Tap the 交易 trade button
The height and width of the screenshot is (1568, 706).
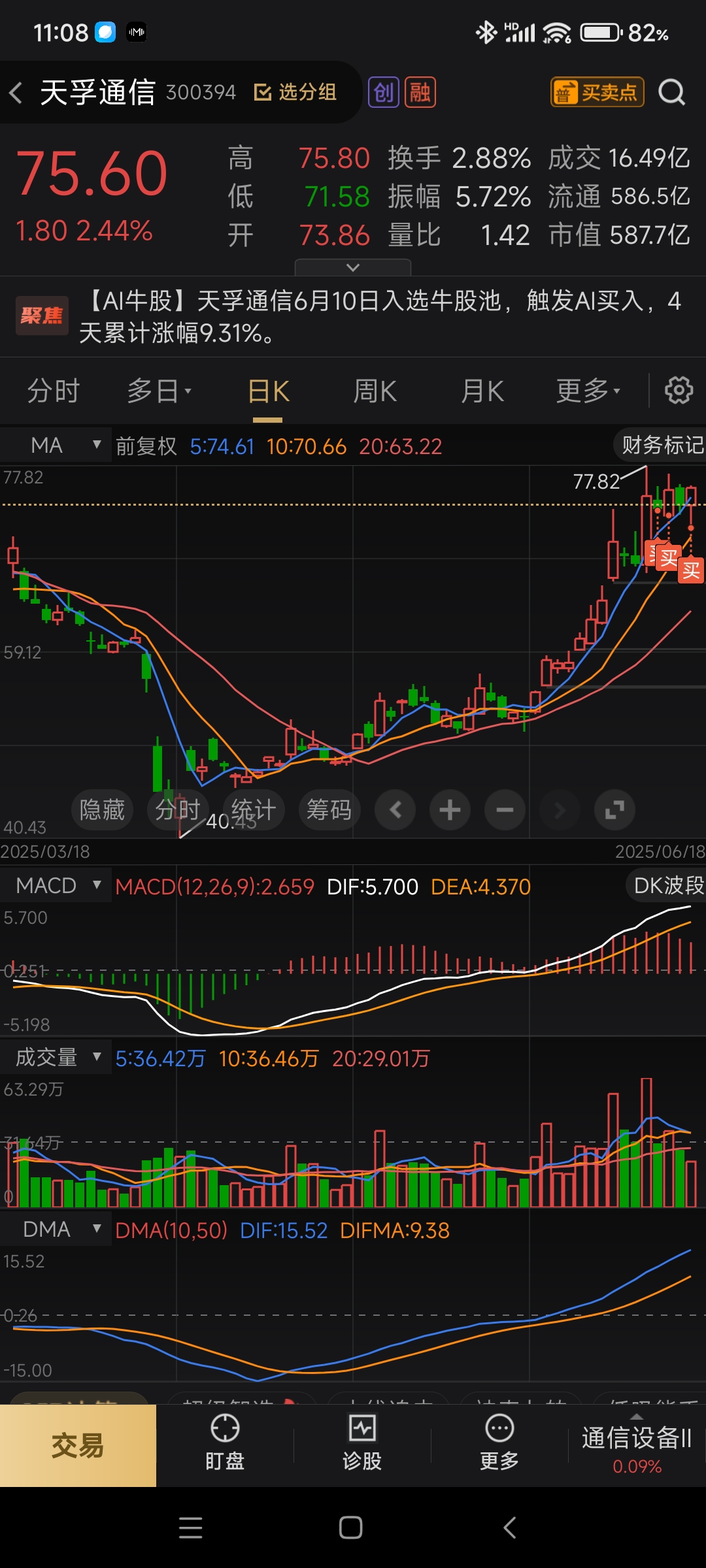tap(78, 1445)
